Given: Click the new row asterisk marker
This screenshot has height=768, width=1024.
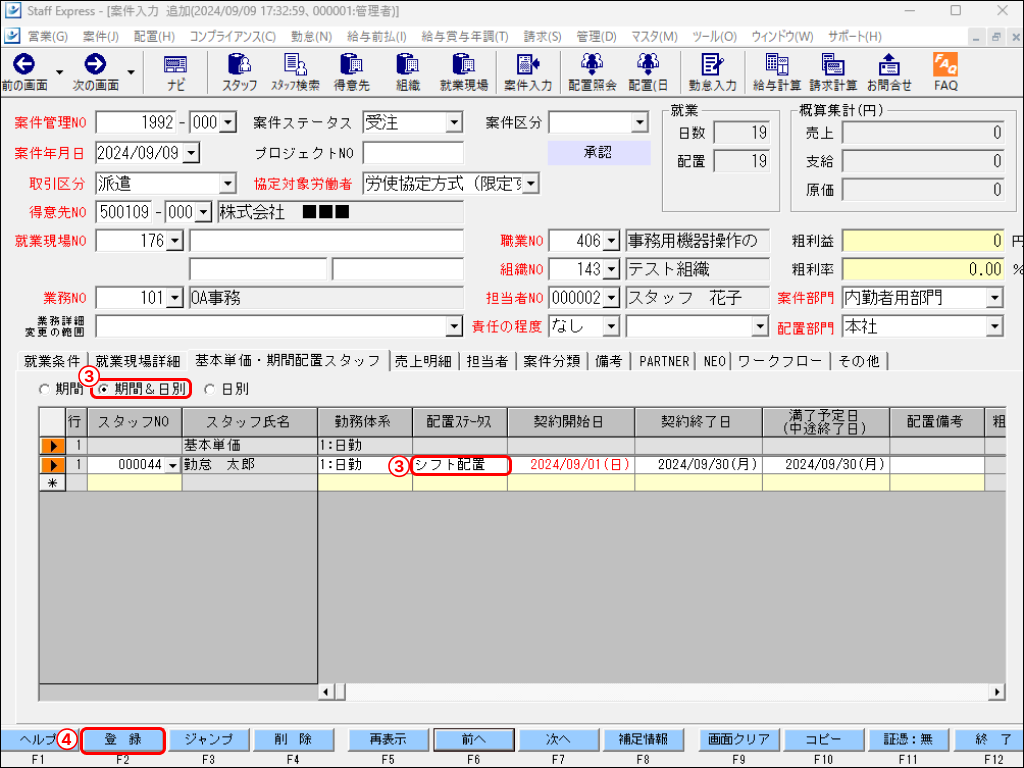Looking at the screenshot, I should [52, 483].
